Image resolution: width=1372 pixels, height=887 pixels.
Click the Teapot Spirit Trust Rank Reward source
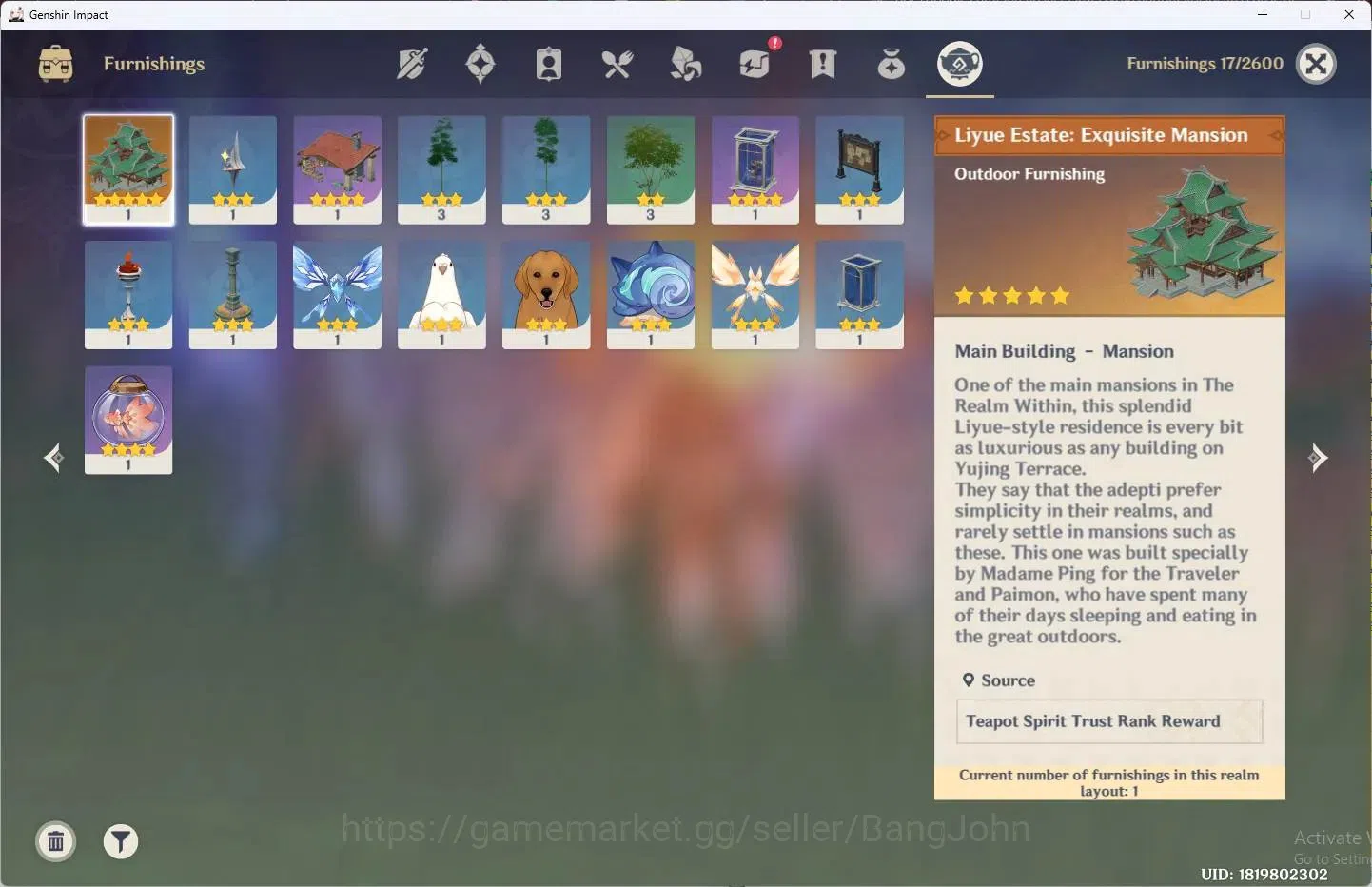tap(1109, 721)
